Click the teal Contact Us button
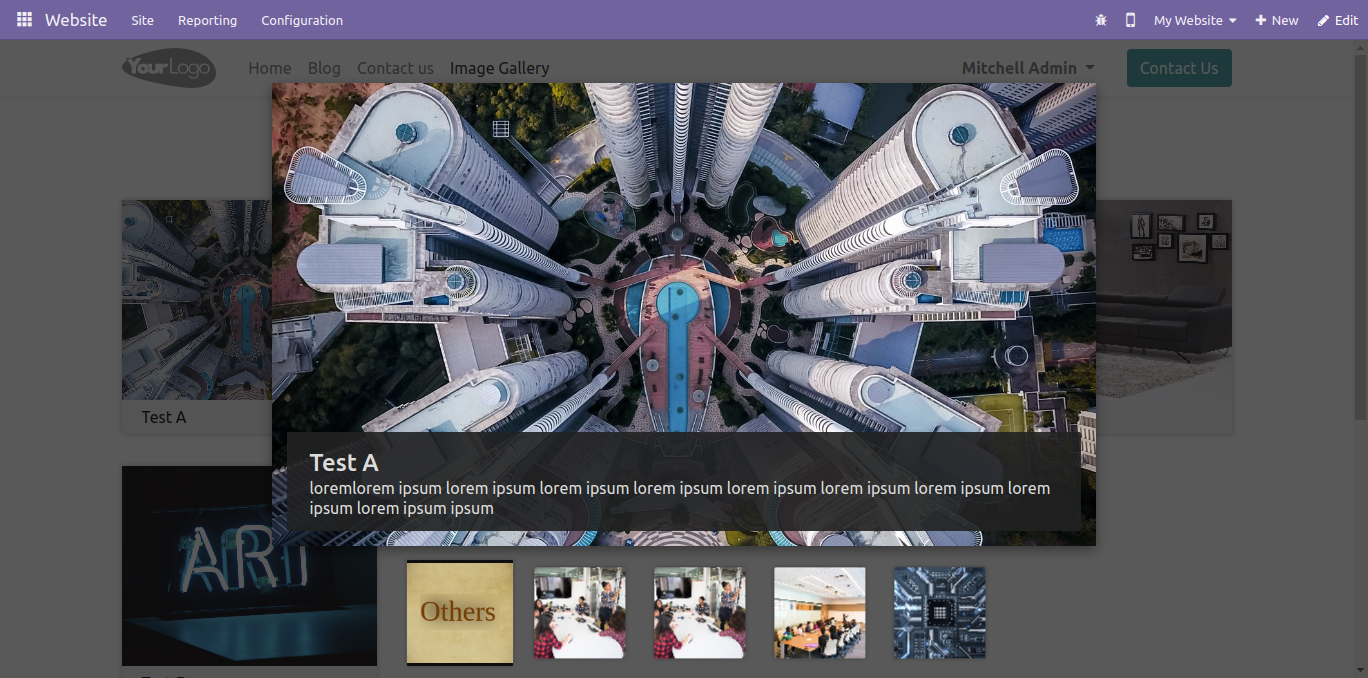 1179,68
